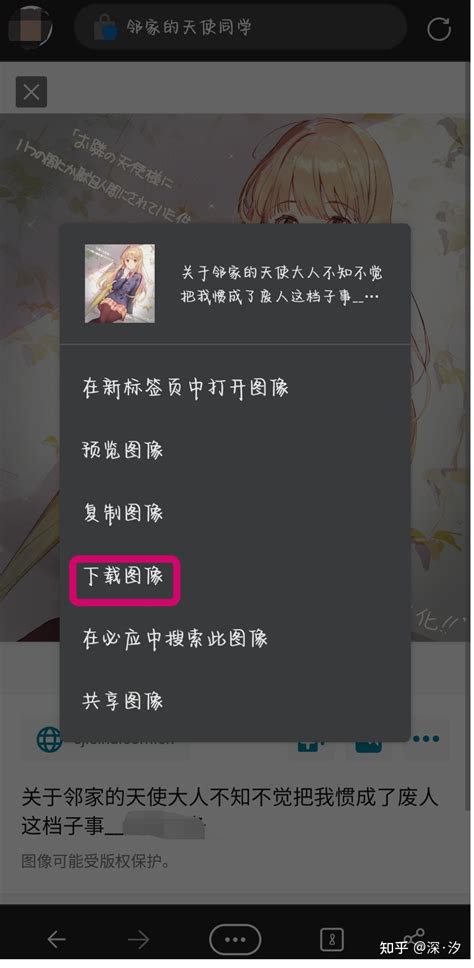
Task: Tap the search field reading 邻家的天使同学
Action: (240, 28)
